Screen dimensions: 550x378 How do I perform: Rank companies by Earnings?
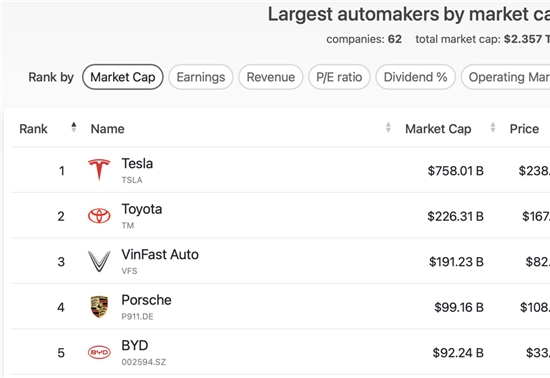(x=201, y=77)
